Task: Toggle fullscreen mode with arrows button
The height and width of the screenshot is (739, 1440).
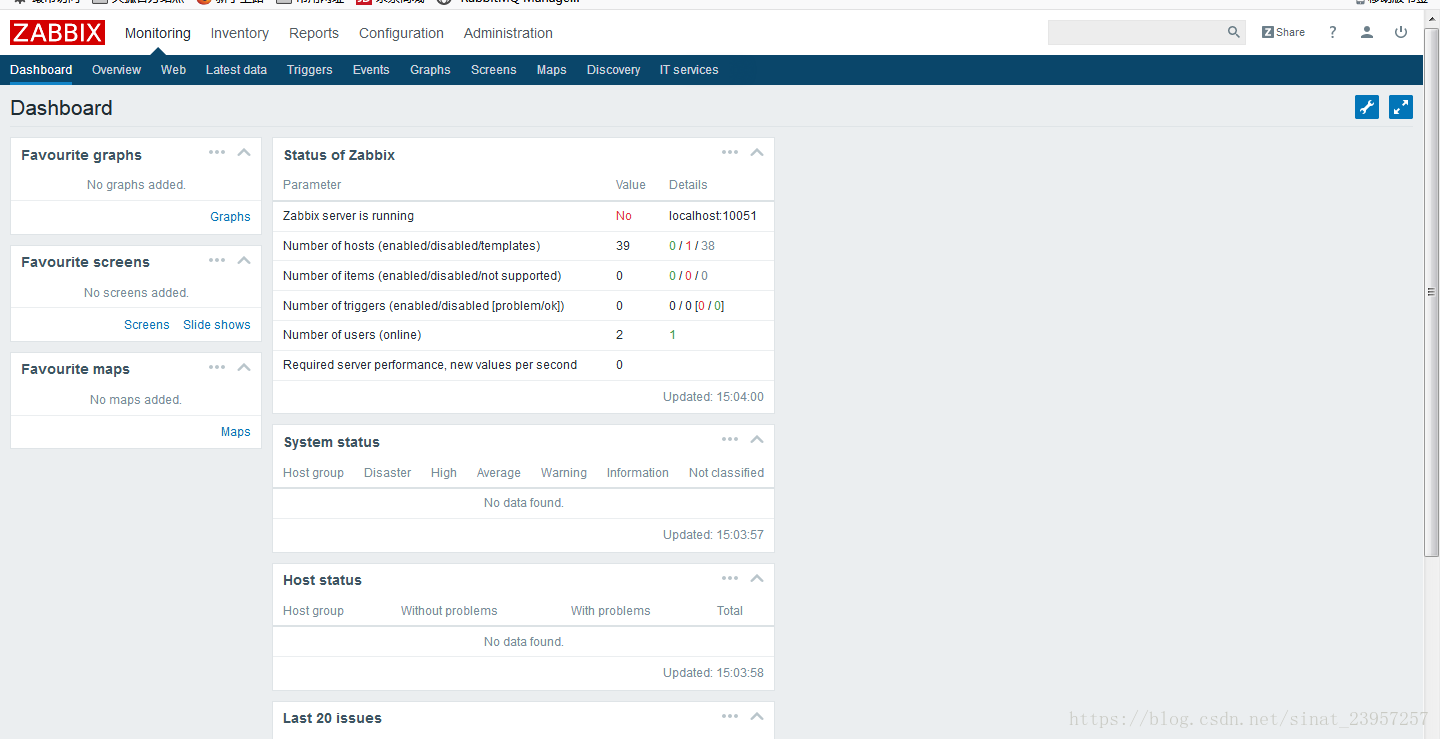Action: tap(1401, 107)
